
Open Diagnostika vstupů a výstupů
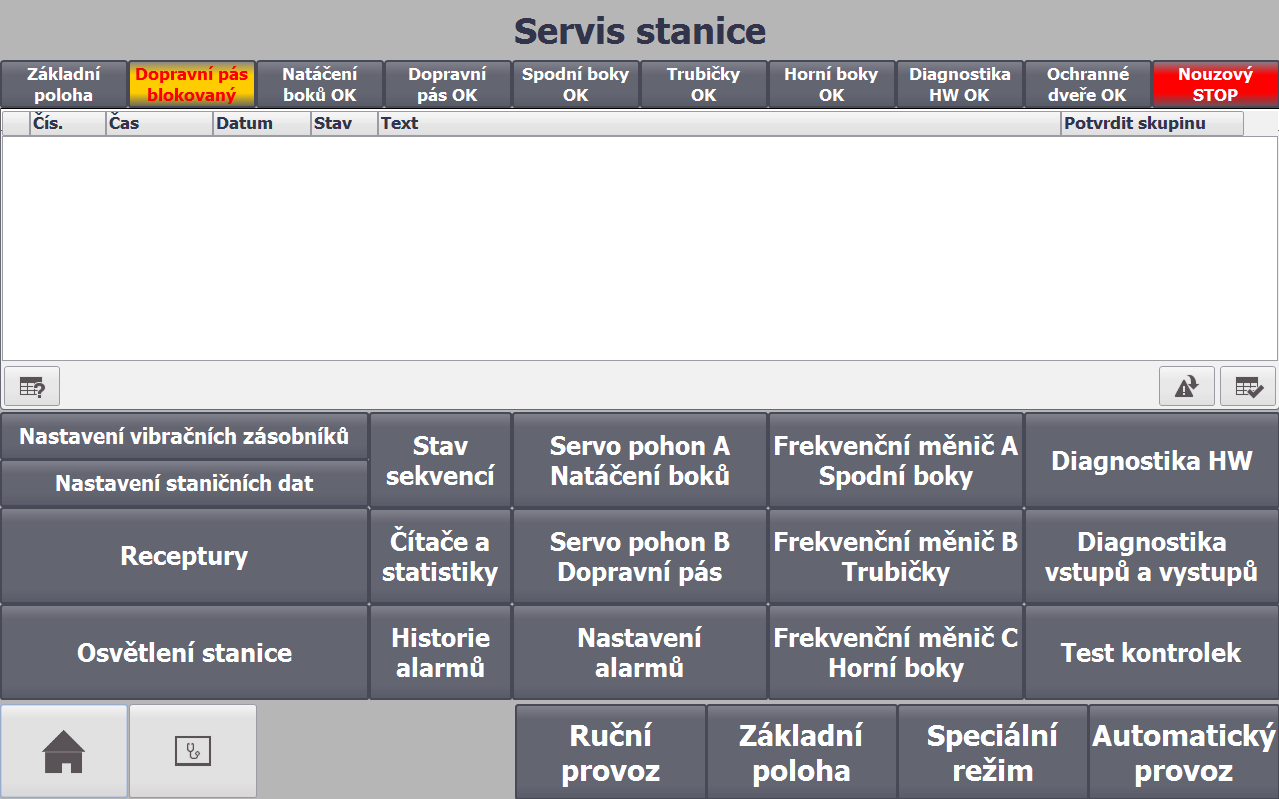[1151, 556]
